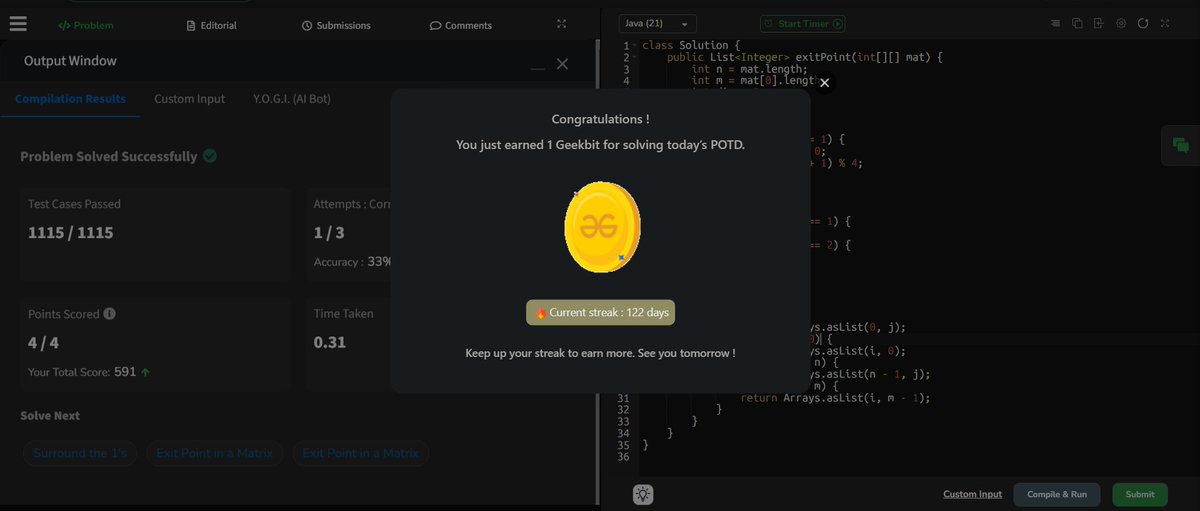Screen dimensions: 1200x511
Task: Click the 'Output Window' title
Action: coord(70,61)
